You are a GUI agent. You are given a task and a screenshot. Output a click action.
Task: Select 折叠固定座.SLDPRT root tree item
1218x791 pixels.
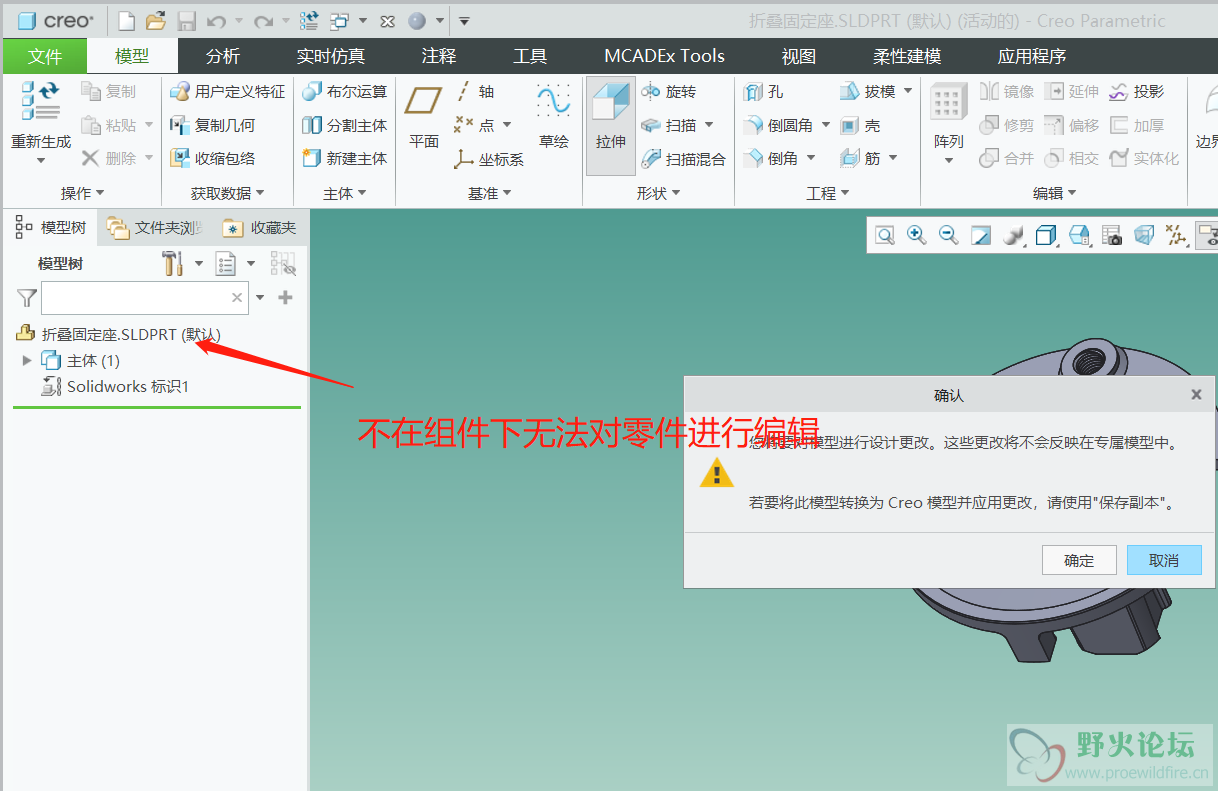[x=118, y=334]
